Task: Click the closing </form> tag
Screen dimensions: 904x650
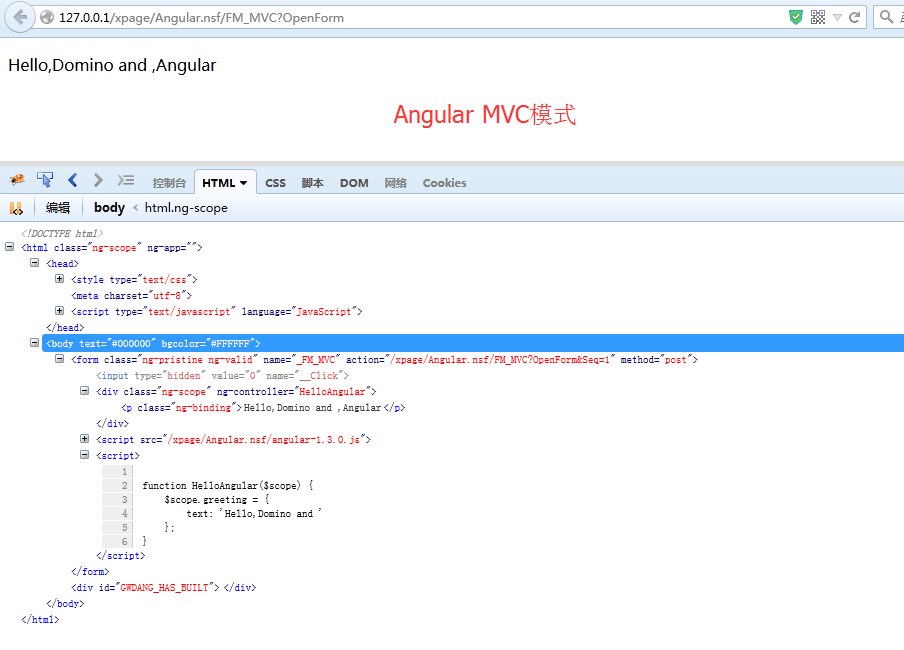Action: point(90,572)
